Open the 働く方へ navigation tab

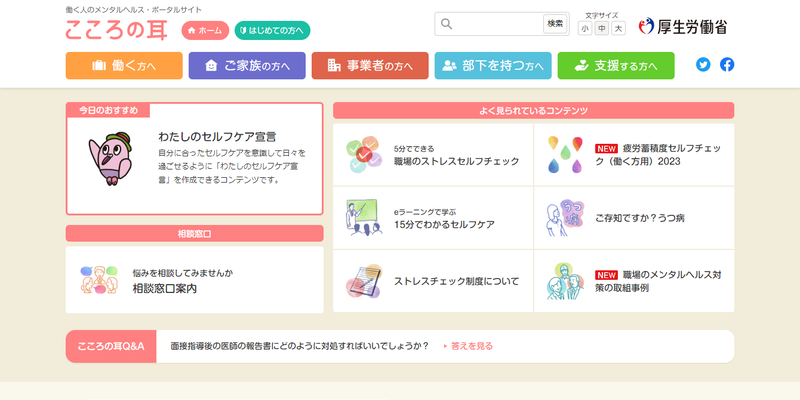[x=124, y=66]
